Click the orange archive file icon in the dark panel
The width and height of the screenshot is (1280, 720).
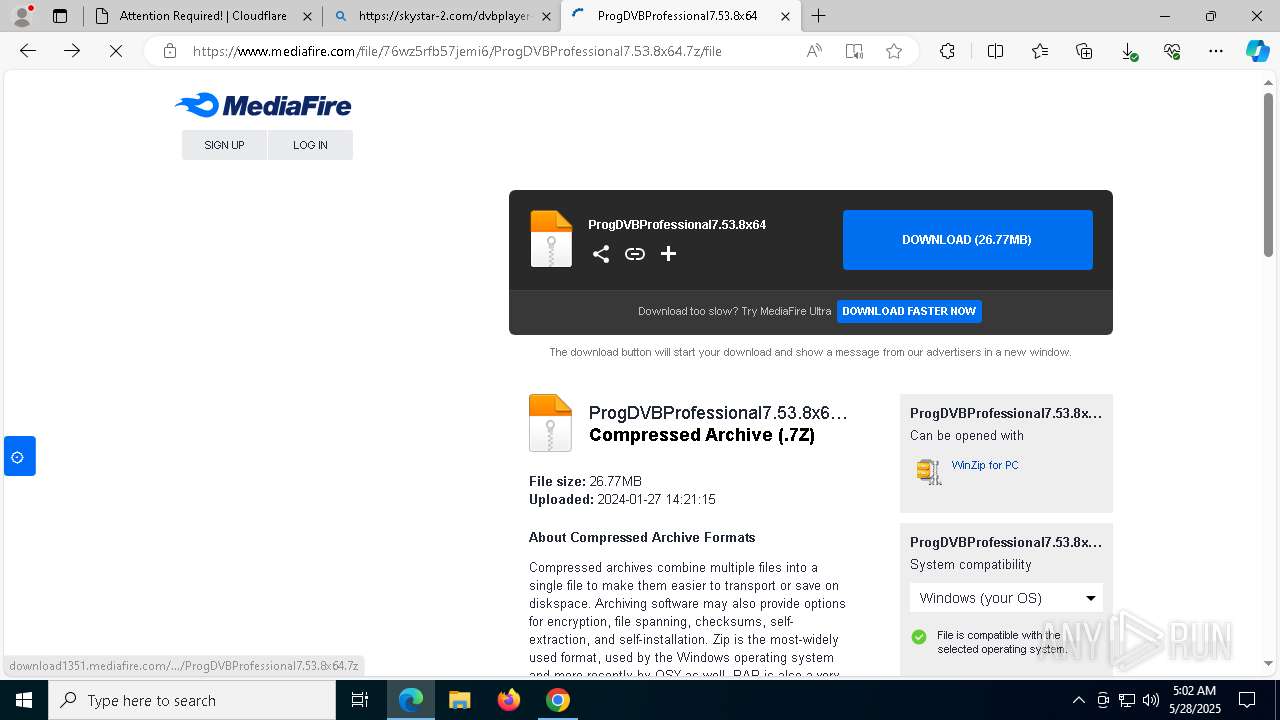pyautogui.click(x=551, y=239)
